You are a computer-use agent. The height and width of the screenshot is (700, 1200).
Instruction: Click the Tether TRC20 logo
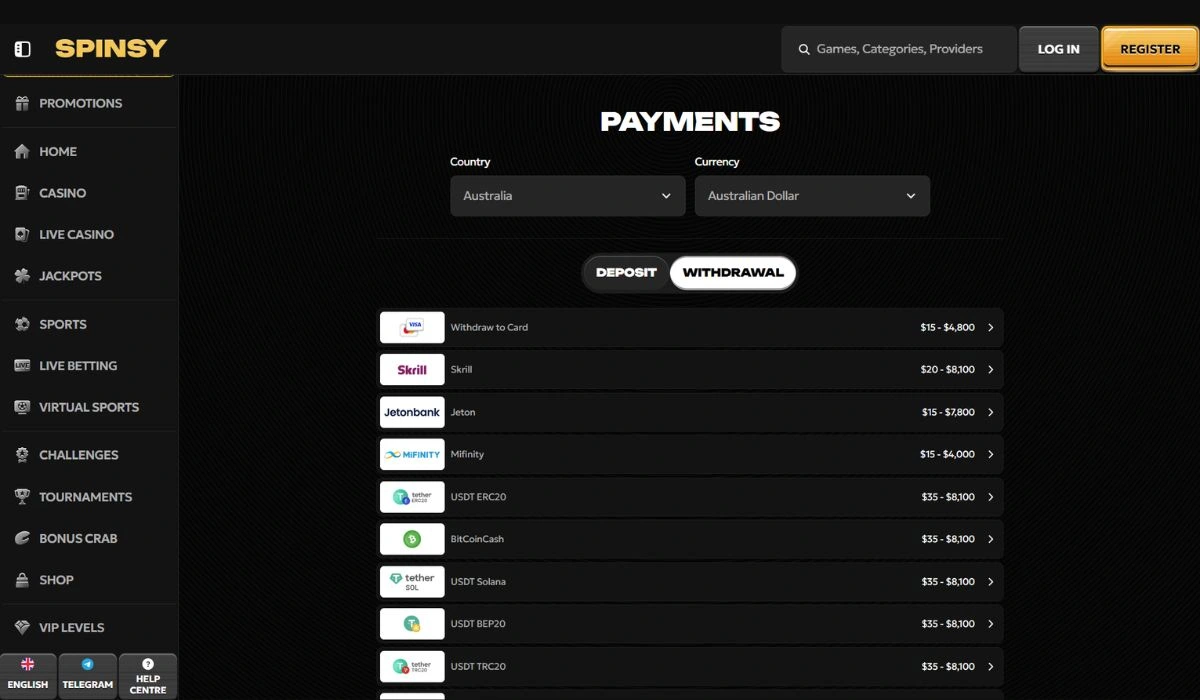pyautogui.click(x=412, y=666)
